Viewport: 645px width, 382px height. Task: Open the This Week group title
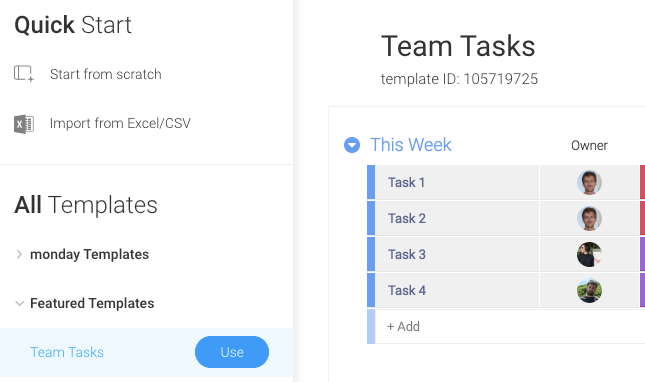[411, 145]
